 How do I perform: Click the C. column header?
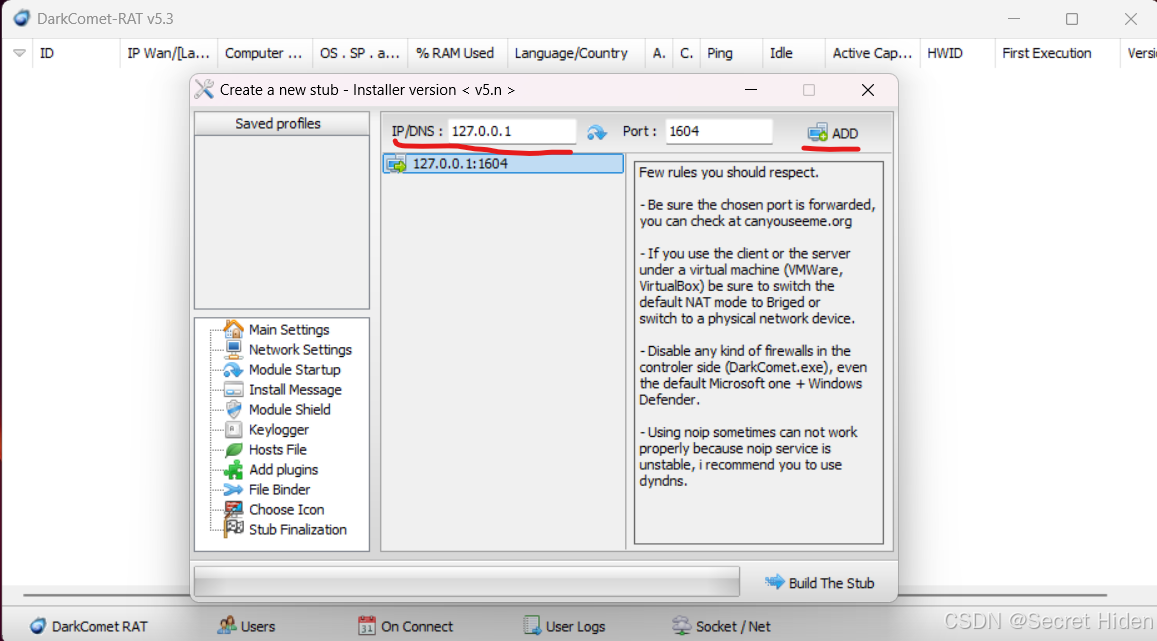click(686, 53)
